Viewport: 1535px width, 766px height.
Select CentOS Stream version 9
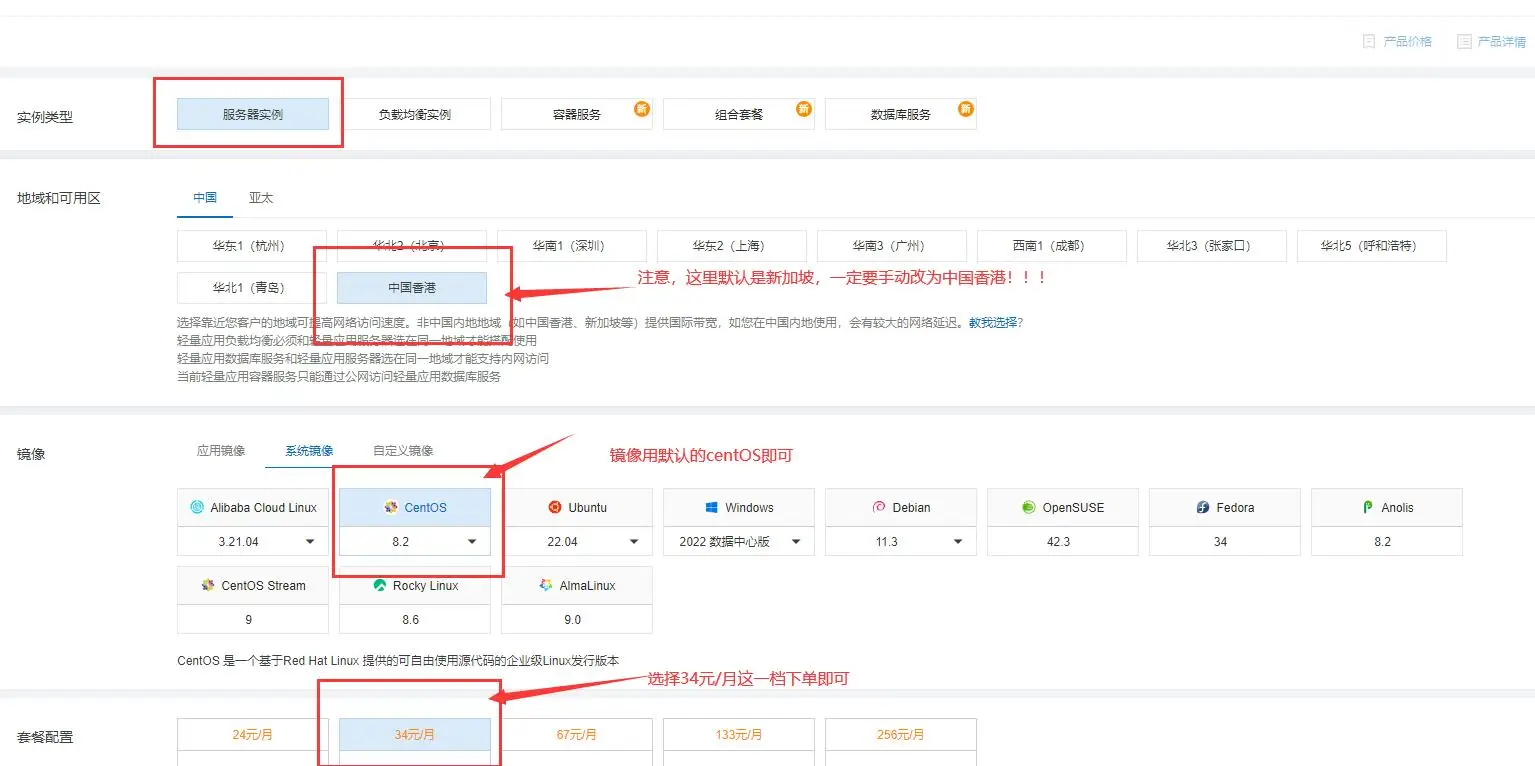[253, 619]
